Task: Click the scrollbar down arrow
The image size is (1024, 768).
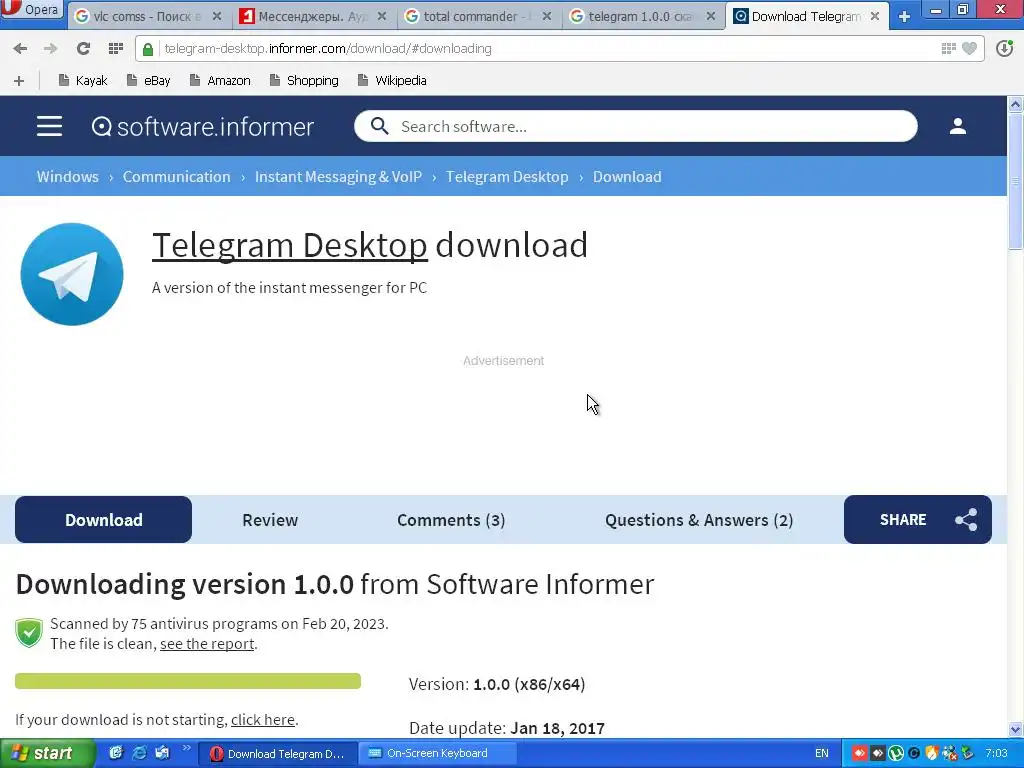Action: (1016, 730)
